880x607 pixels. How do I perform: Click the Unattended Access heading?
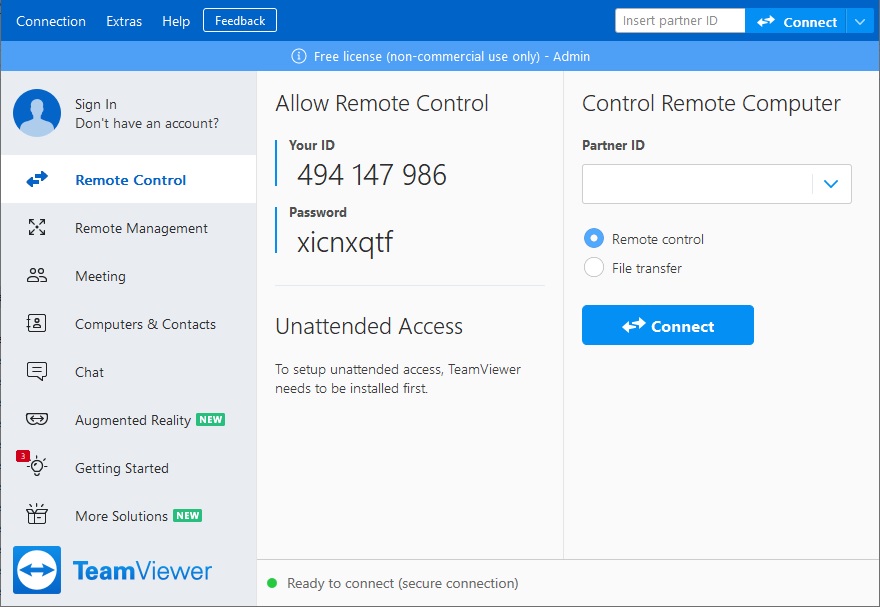[369, 326]
